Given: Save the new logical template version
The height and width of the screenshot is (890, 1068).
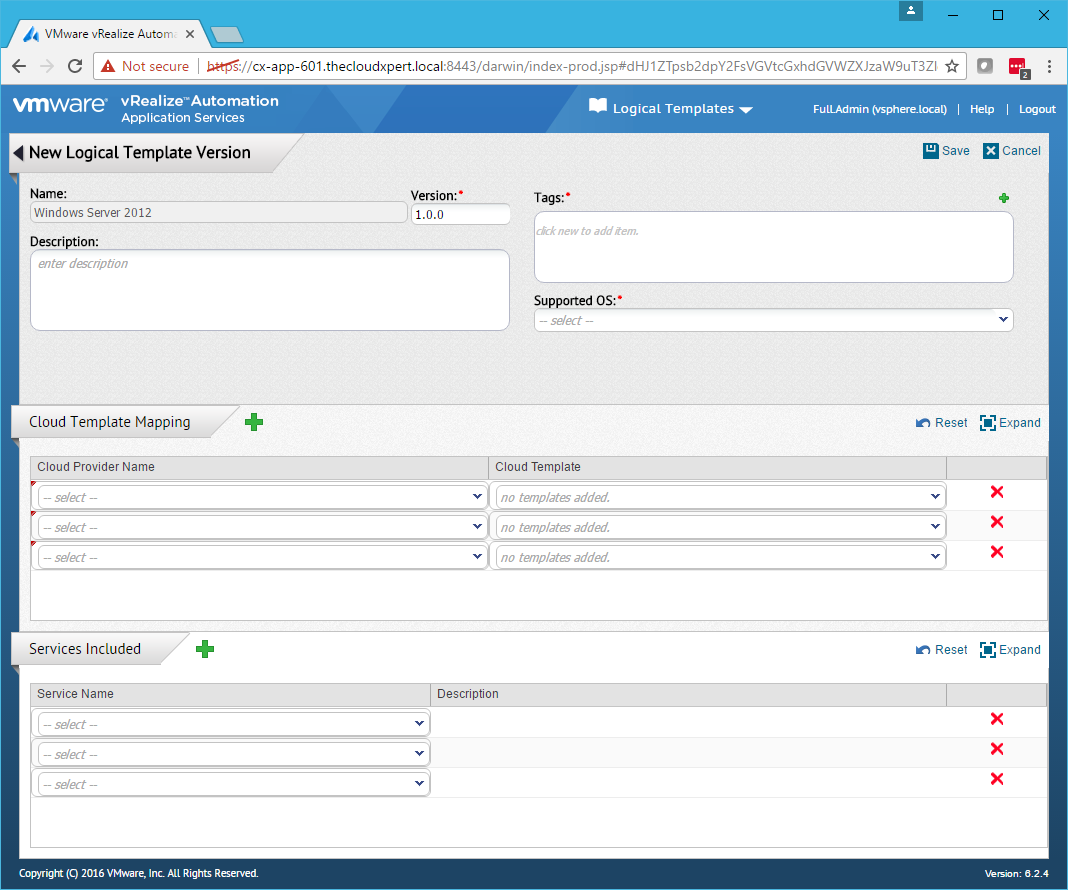Looking at the screenshot, I should click(x=946, y=151).
